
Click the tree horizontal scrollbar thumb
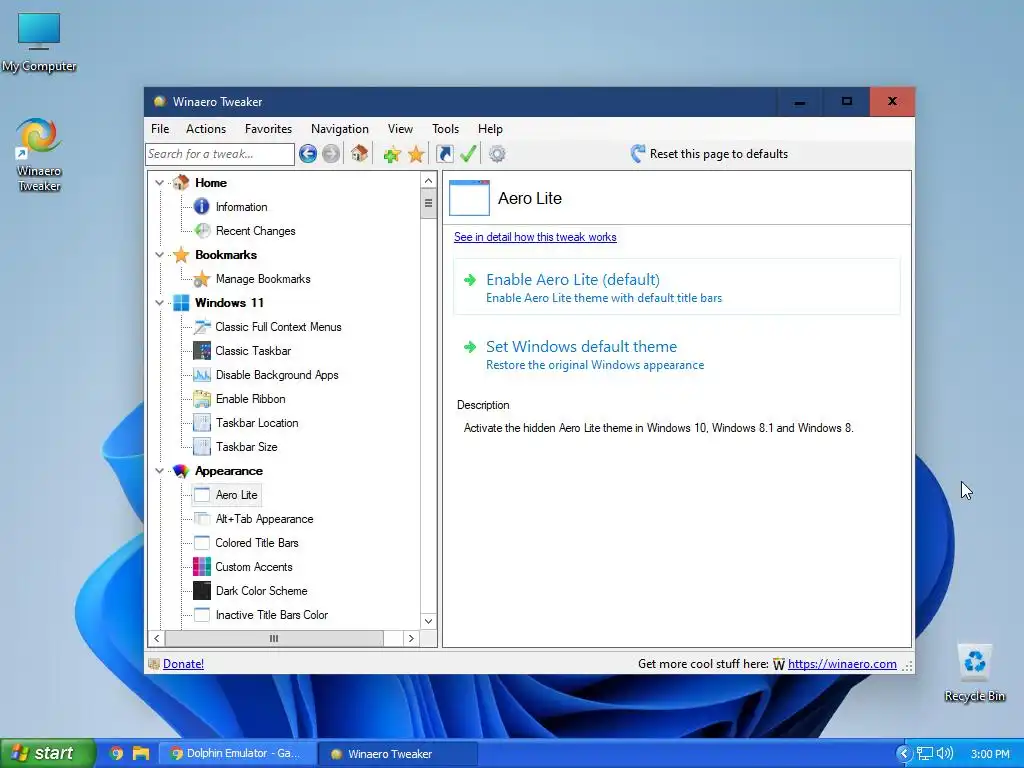tap(274, 639)
